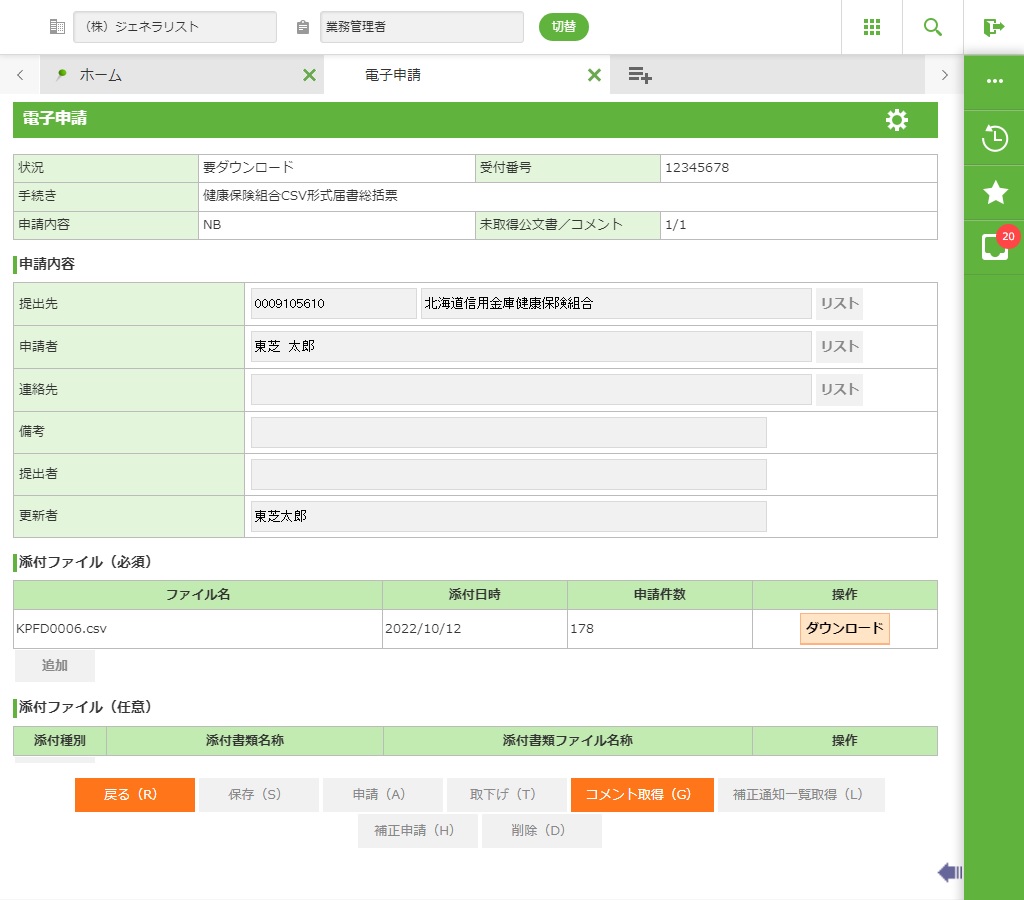
Task: Click the add new tab icon
Action: tap(640, 75)
